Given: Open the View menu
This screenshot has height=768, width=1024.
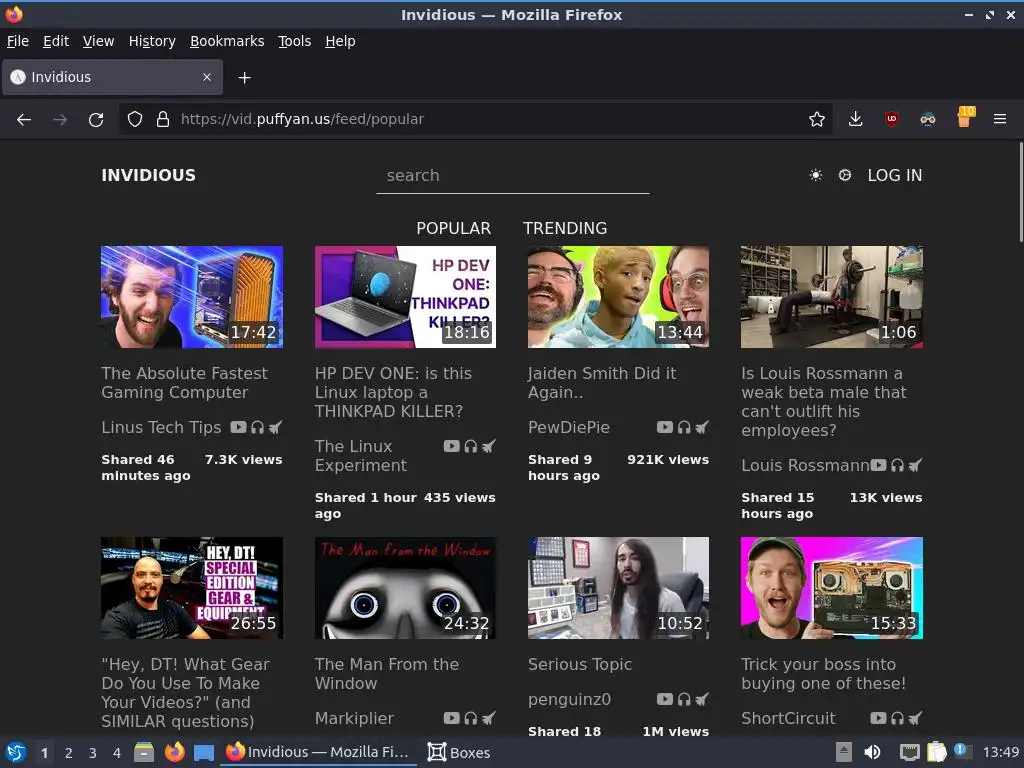Looking at the screenshot, I should pyautogui.click(x=99, y=41).
